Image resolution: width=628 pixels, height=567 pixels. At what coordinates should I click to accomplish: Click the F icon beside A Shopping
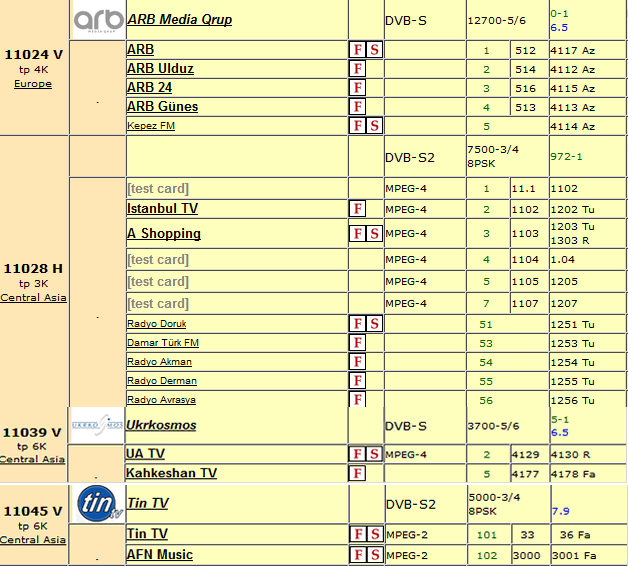[x=357, y=233]
